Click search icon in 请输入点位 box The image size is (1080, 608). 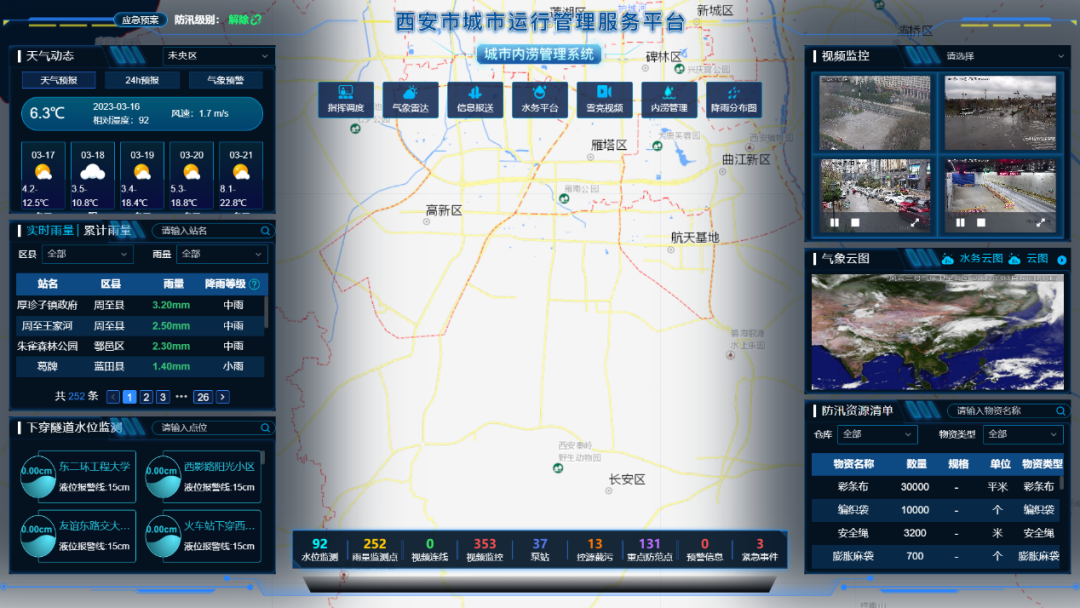click(x=265, y=428)
